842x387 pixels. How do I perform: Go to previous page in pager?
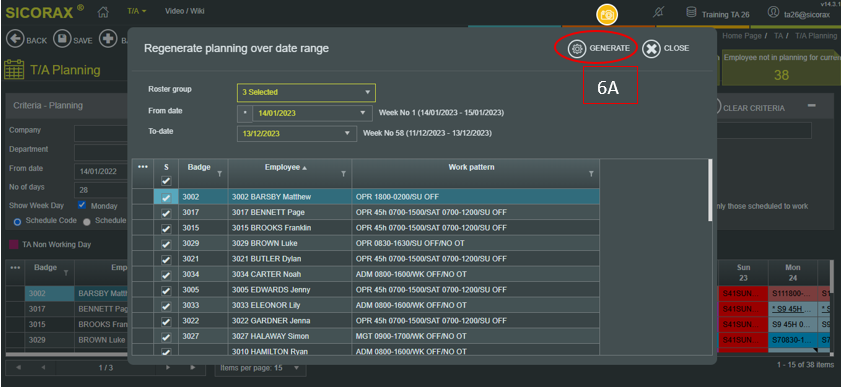click(x=43, y=368)
